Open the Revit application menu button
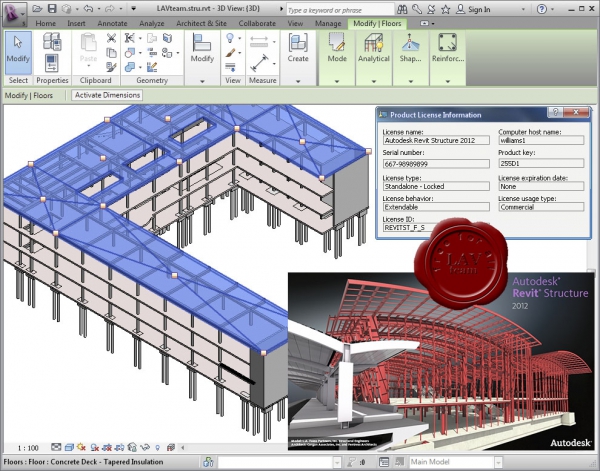The image size is (600, 471). tap(15, 14)
